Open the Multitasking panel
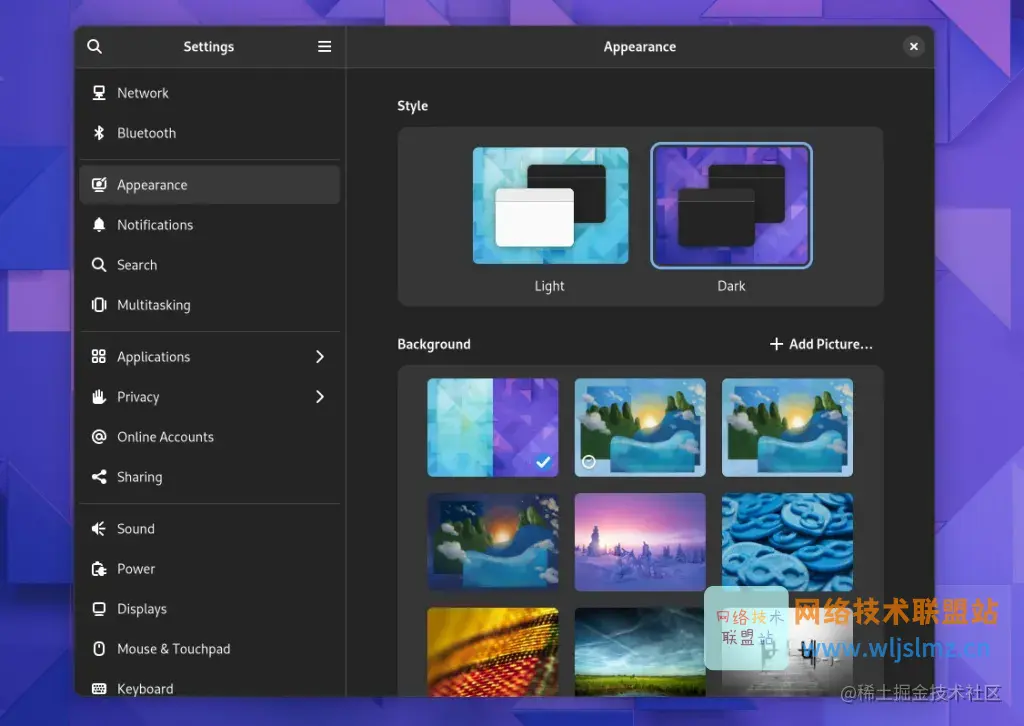1024x726 pixels. [x=210, y=305]
